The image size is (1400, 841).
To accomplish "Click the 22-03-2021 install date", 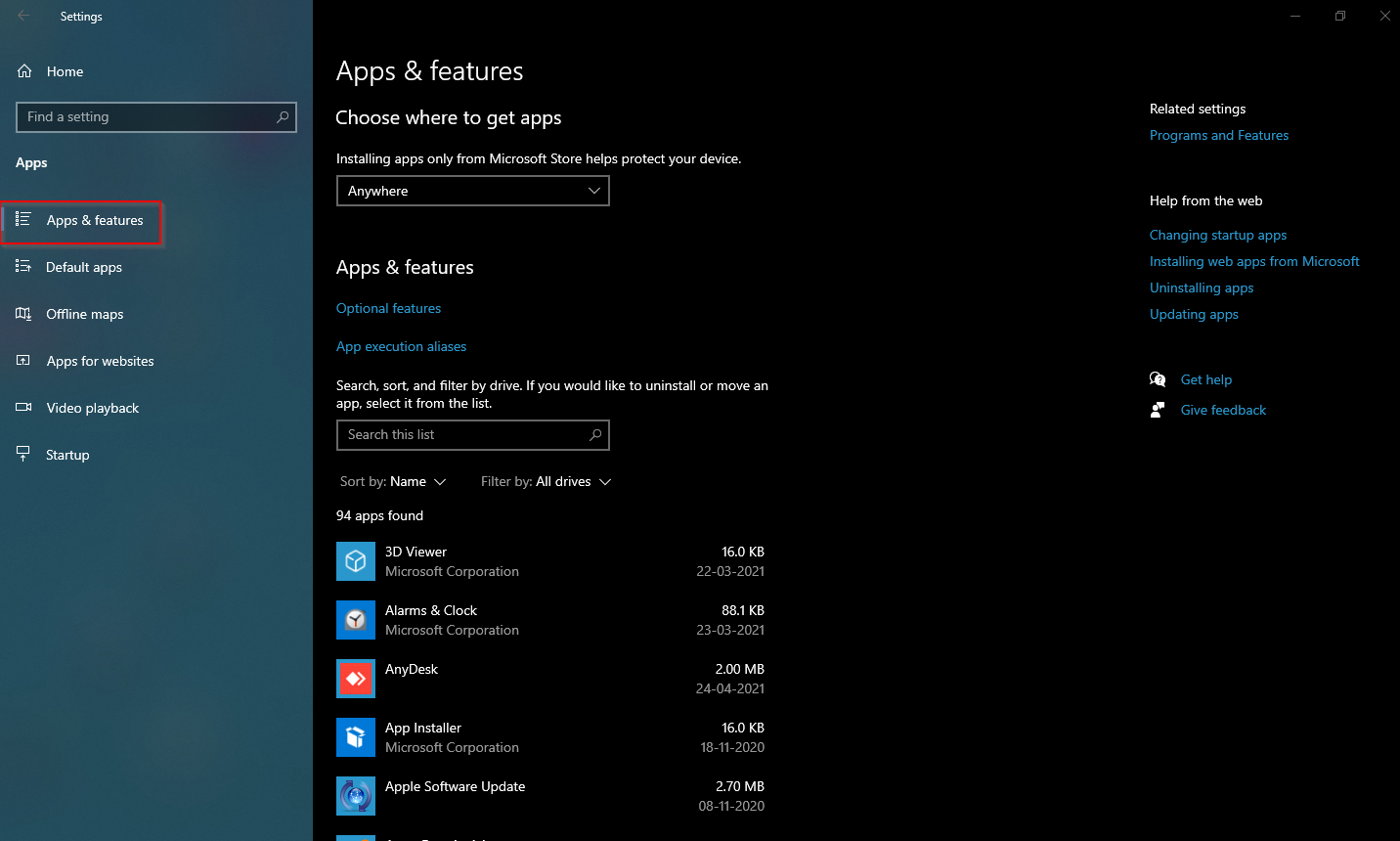I will click(730, 571).
